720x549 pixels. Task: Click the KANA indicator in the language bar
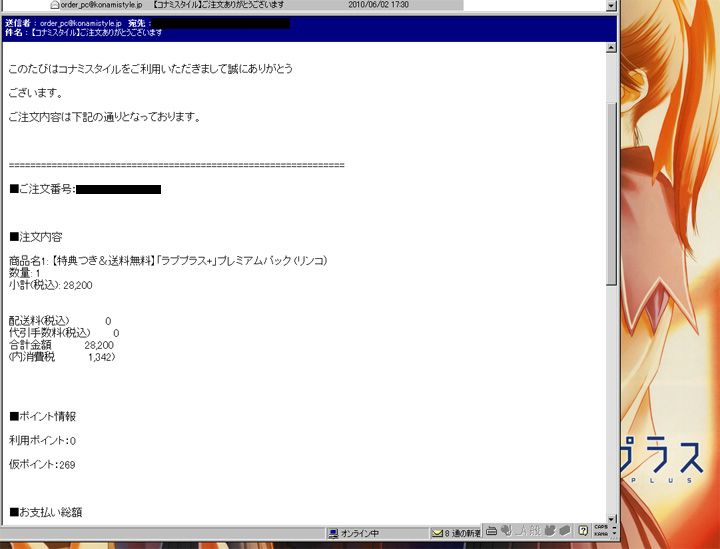[x=601, y=534]
